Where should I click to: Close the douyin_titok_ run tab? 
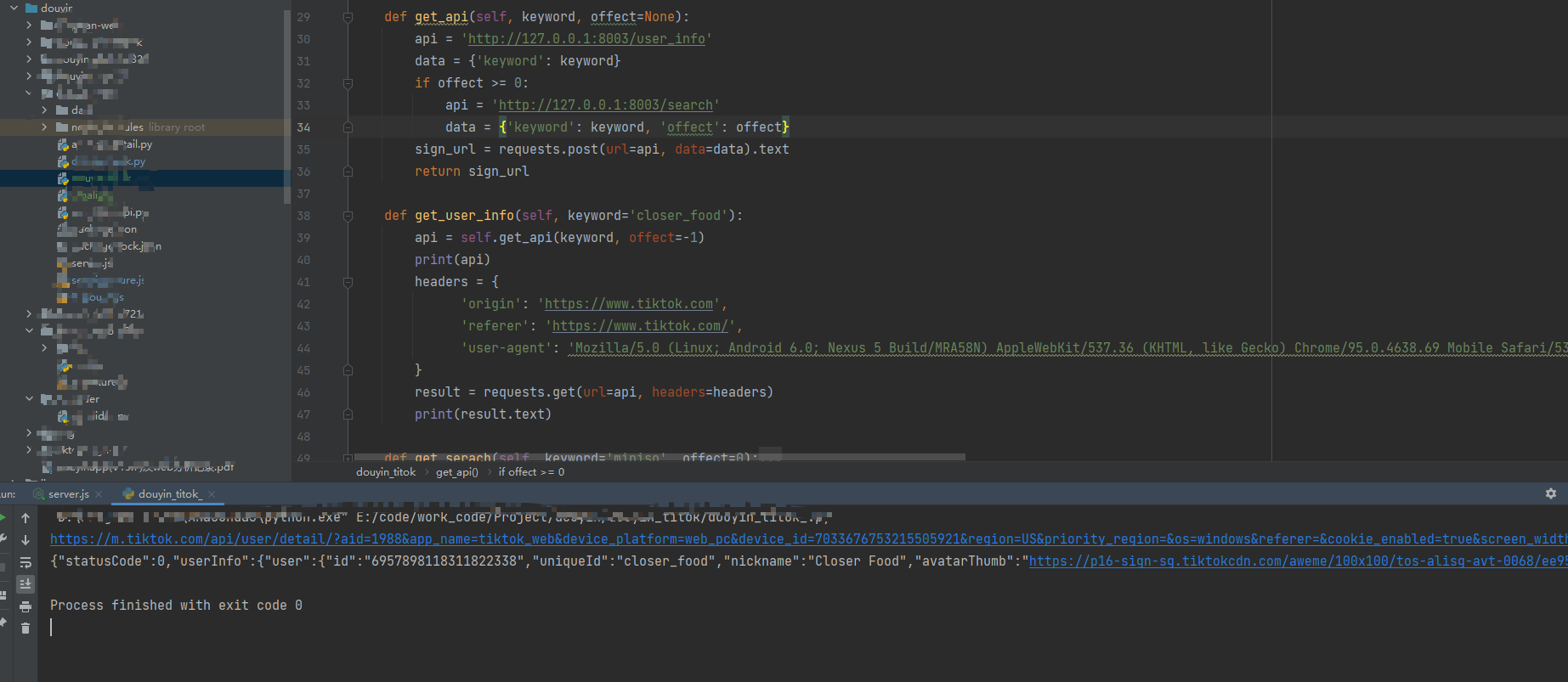click(x=212, y=494)
